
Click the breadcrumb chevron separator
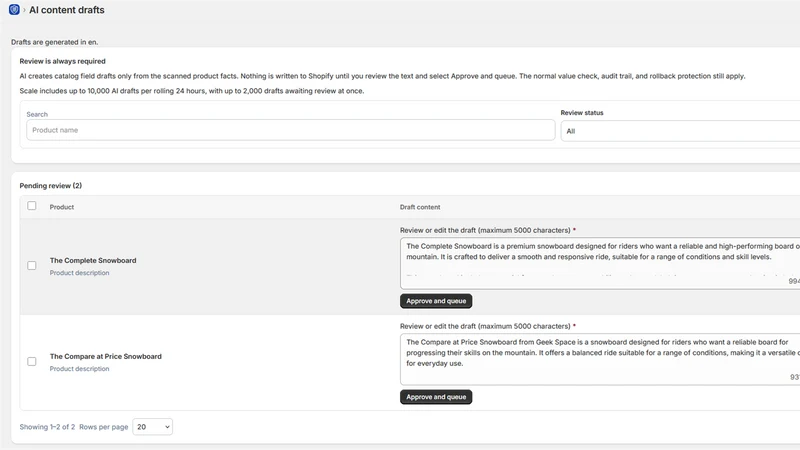pyautogui.click(x=24, y=10)
